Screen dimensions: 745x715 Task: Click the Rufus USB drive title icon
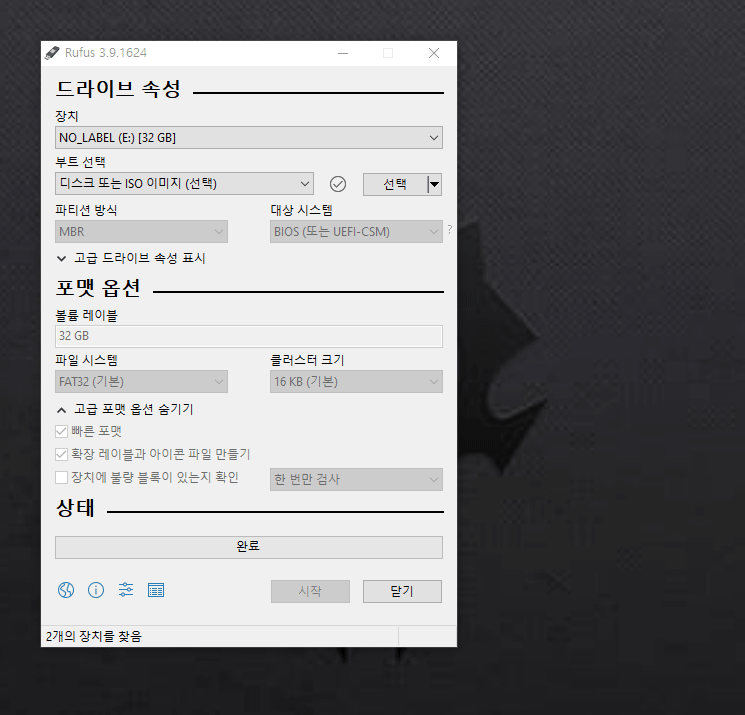pos(52,53)
